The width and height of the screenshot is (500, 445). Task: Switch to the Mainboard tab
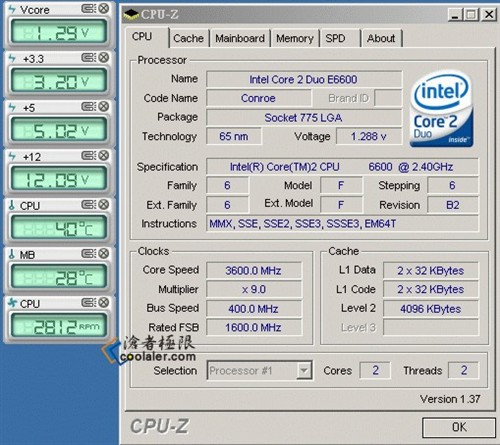(x=240, y=38)
